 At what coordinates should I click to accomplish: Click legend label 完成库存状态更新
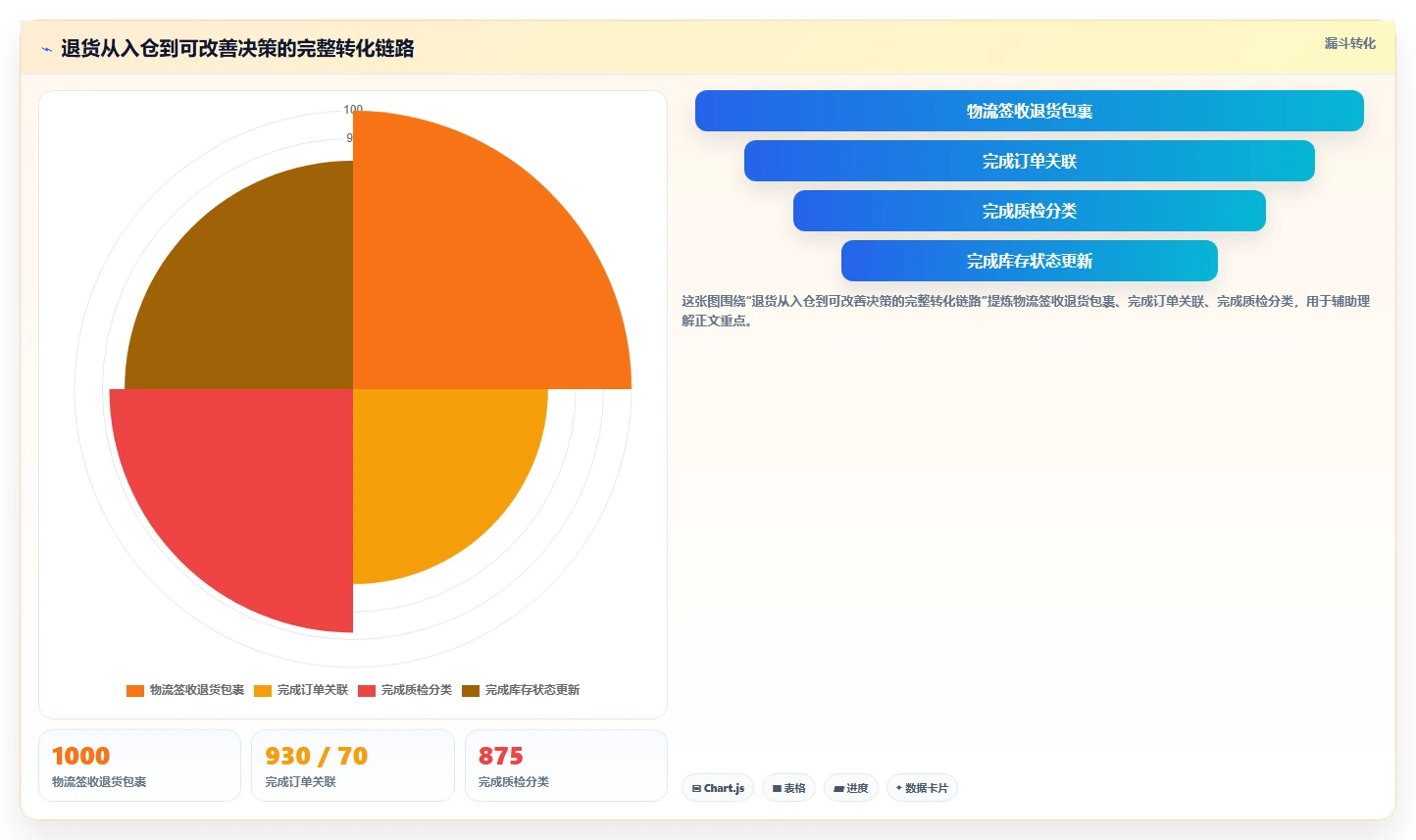(x=531, y=690)
